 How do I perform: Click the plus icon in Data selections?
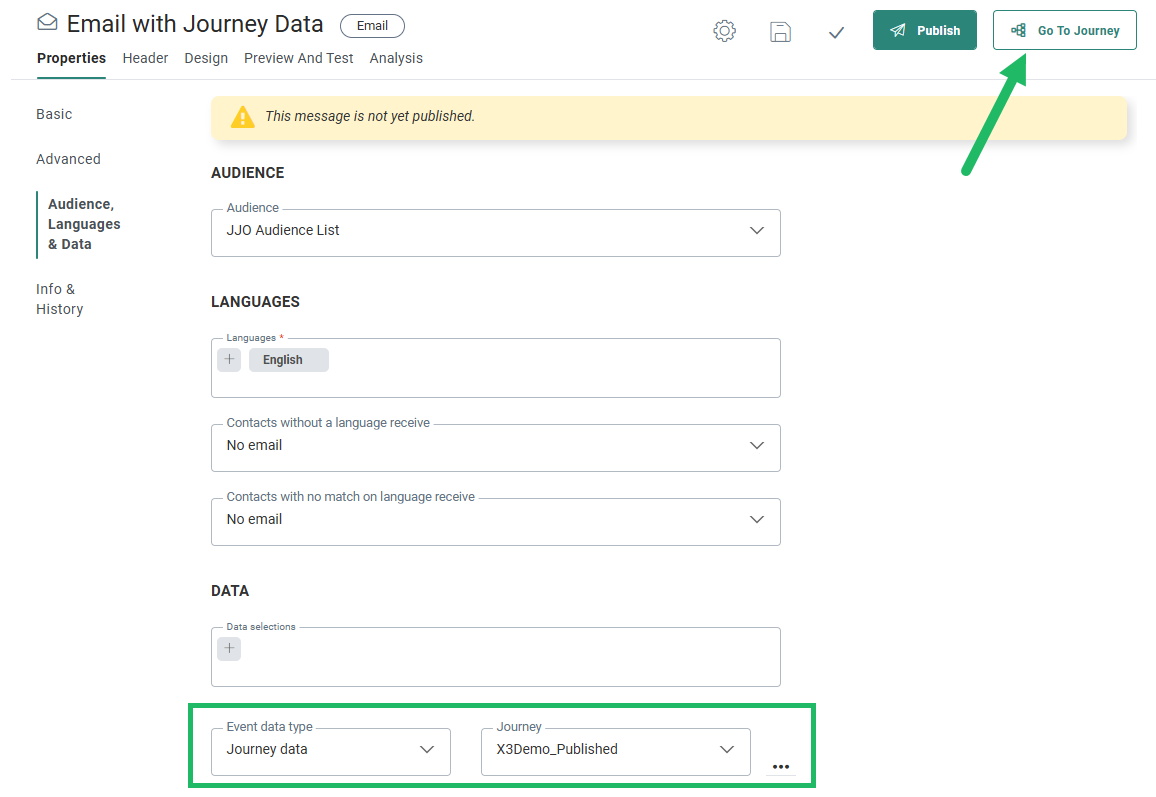point(229,649)
